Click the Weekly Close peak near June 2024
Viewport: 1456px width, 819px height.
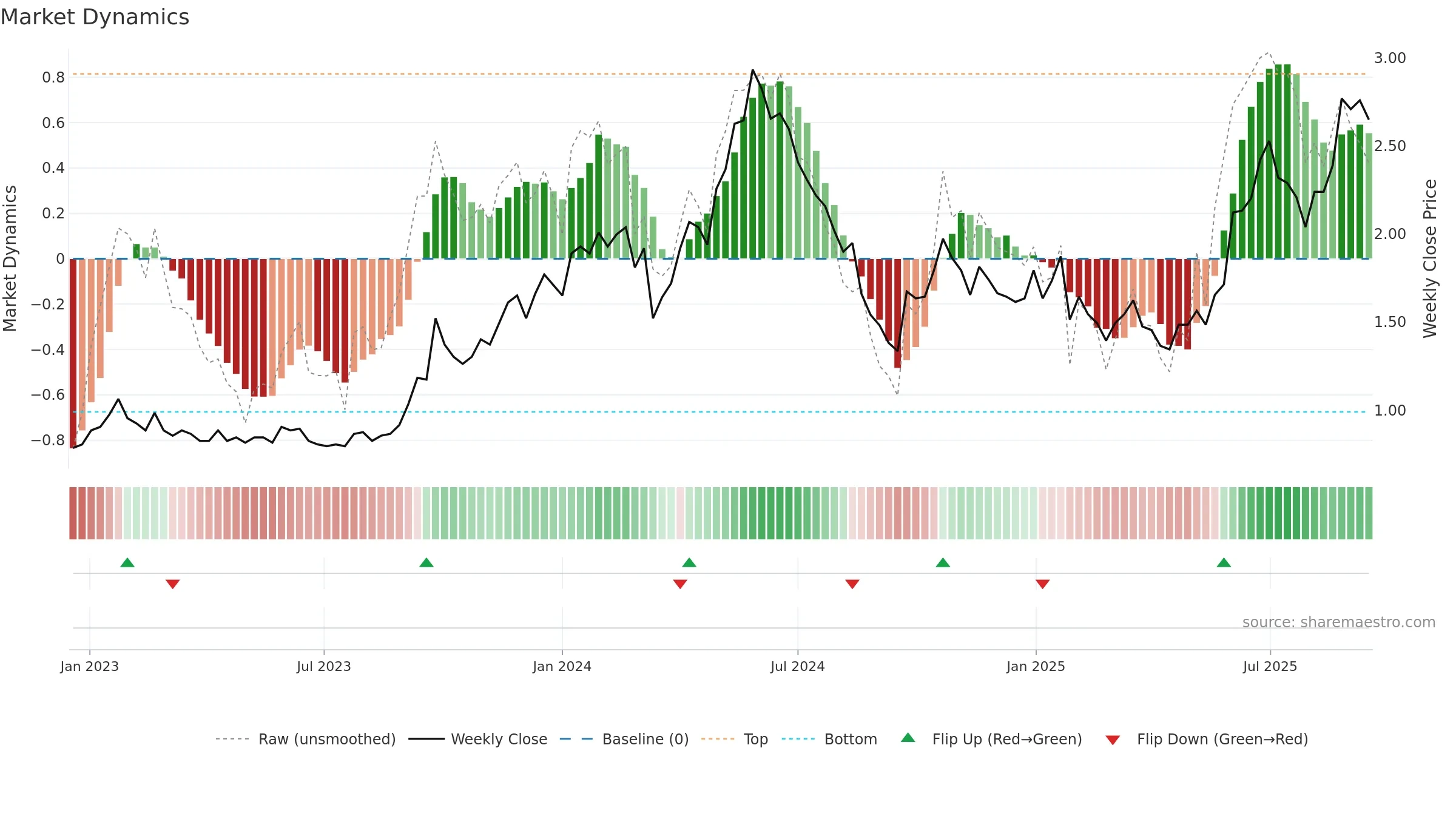(752, 70)
